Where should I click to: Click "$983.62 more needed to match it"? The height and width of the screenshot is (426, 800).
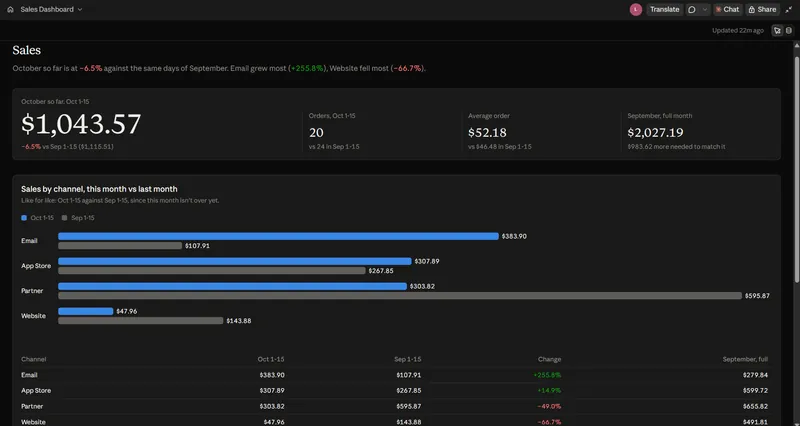pos(677,147)
